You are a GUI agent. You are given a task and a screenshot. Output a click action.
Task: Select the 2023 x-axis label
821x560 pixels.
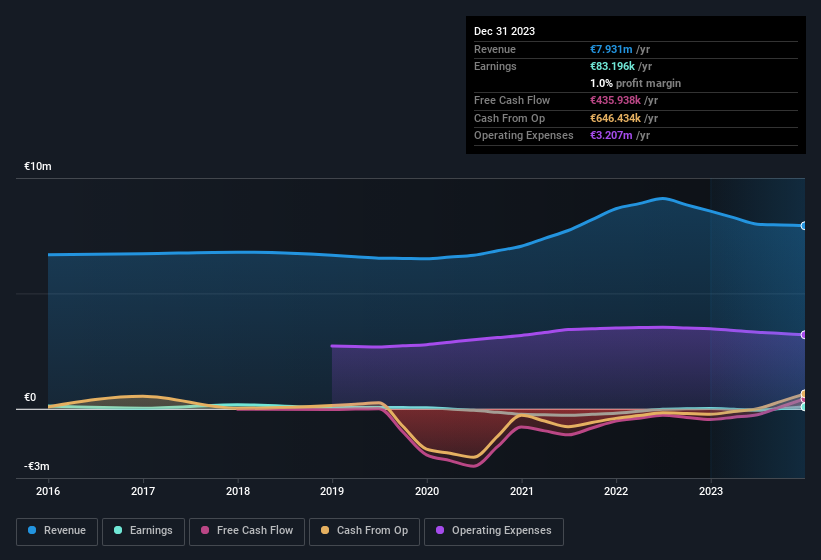pos(711,491)
